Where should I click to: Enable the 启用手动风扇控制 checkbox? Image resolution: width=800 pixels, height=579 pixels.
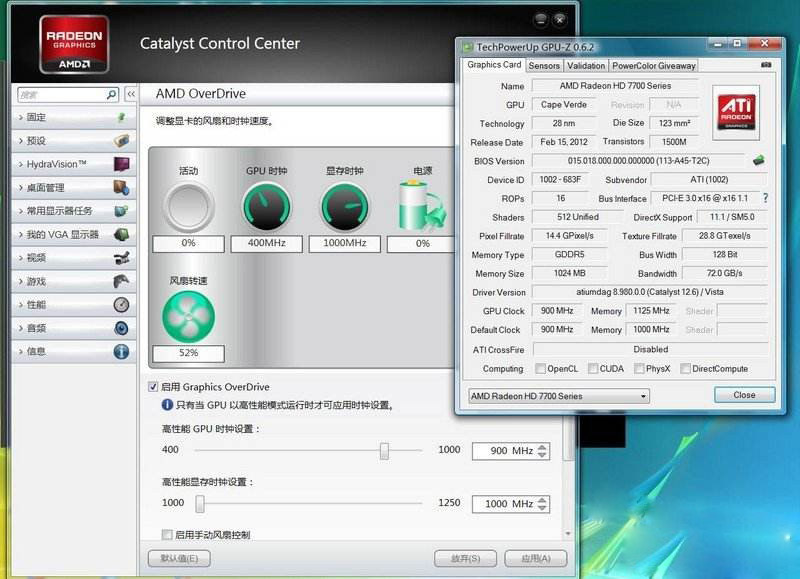pos(167,535)
